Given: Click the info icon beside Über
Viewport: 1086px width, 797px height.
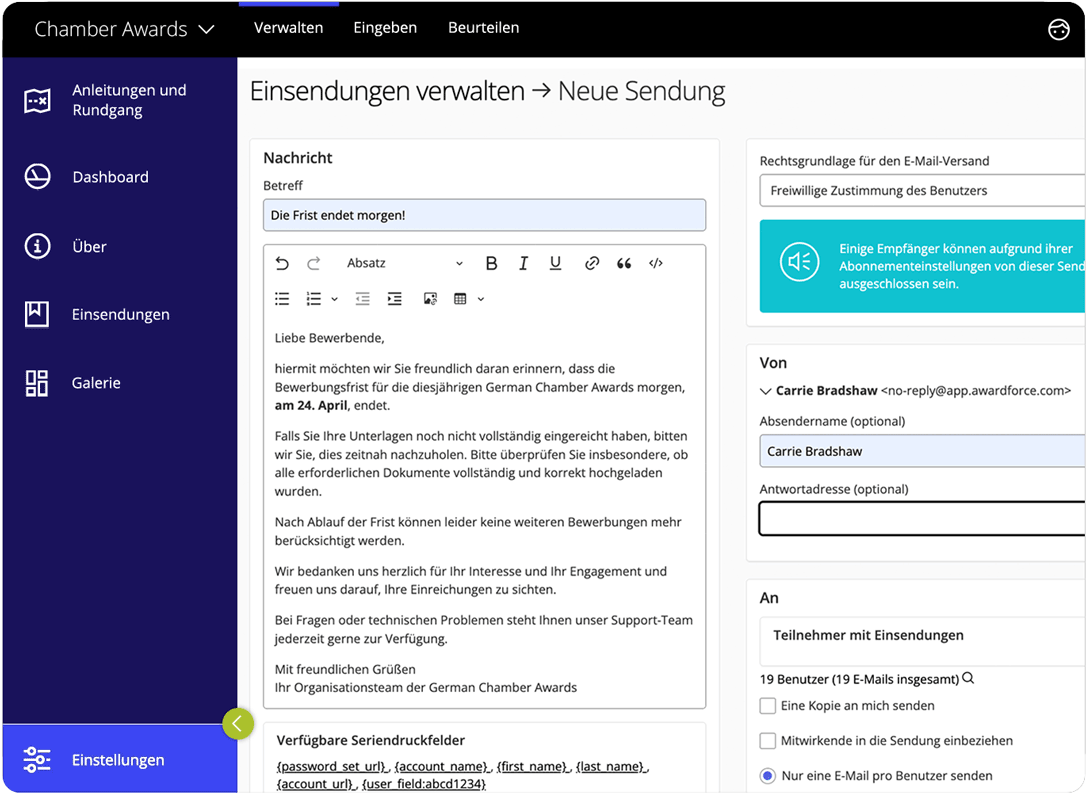Looking at the screenshot, I should click(x=37, y=246).
